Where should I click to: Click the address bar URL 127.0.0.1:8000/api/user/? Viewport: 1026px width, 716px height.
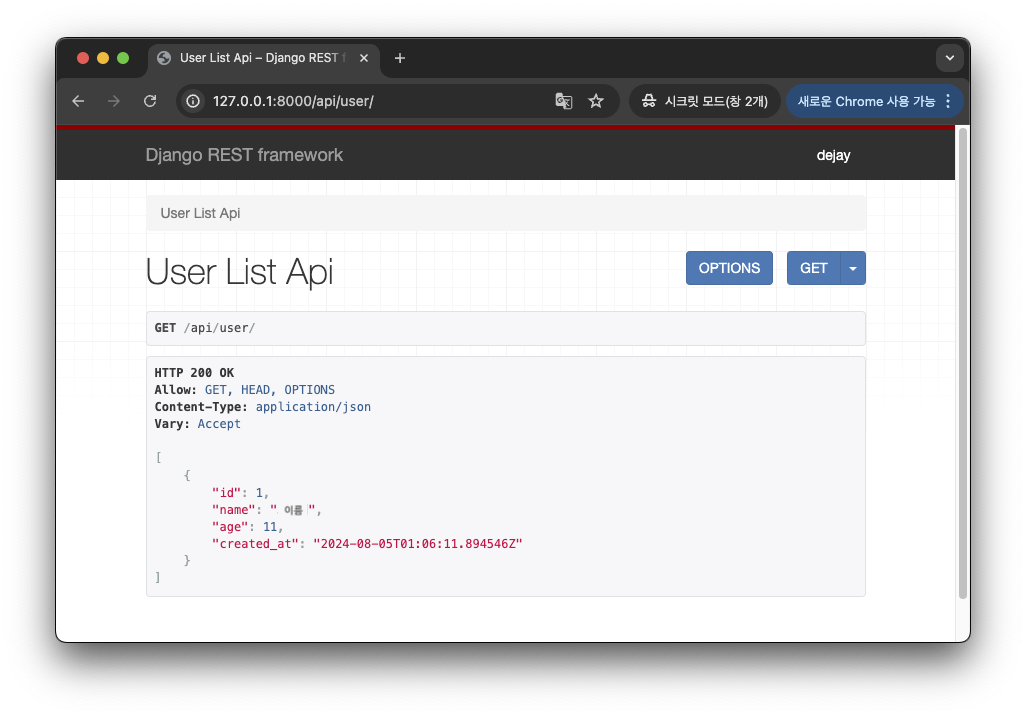click(x=293, y=101)
